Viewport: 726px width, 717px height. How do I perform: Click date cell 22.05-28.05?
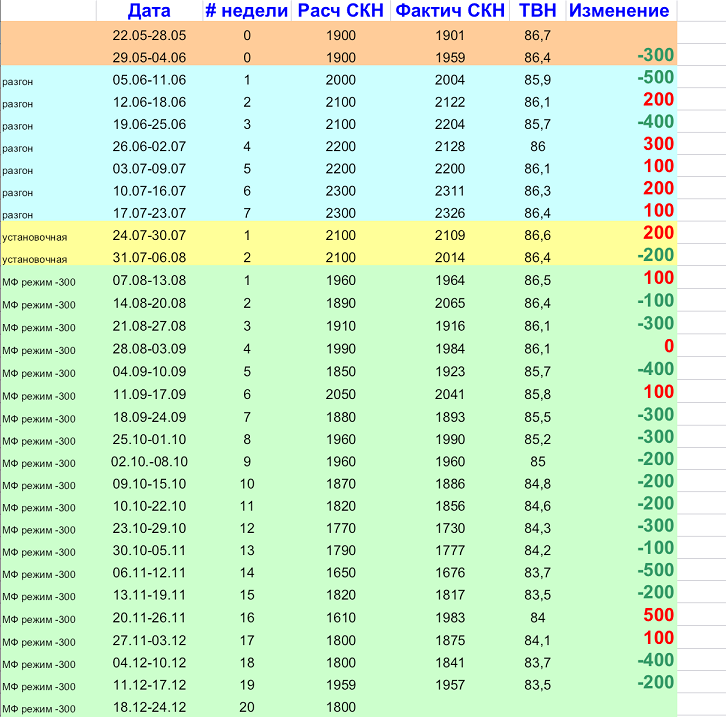click(x=149, y=36)
